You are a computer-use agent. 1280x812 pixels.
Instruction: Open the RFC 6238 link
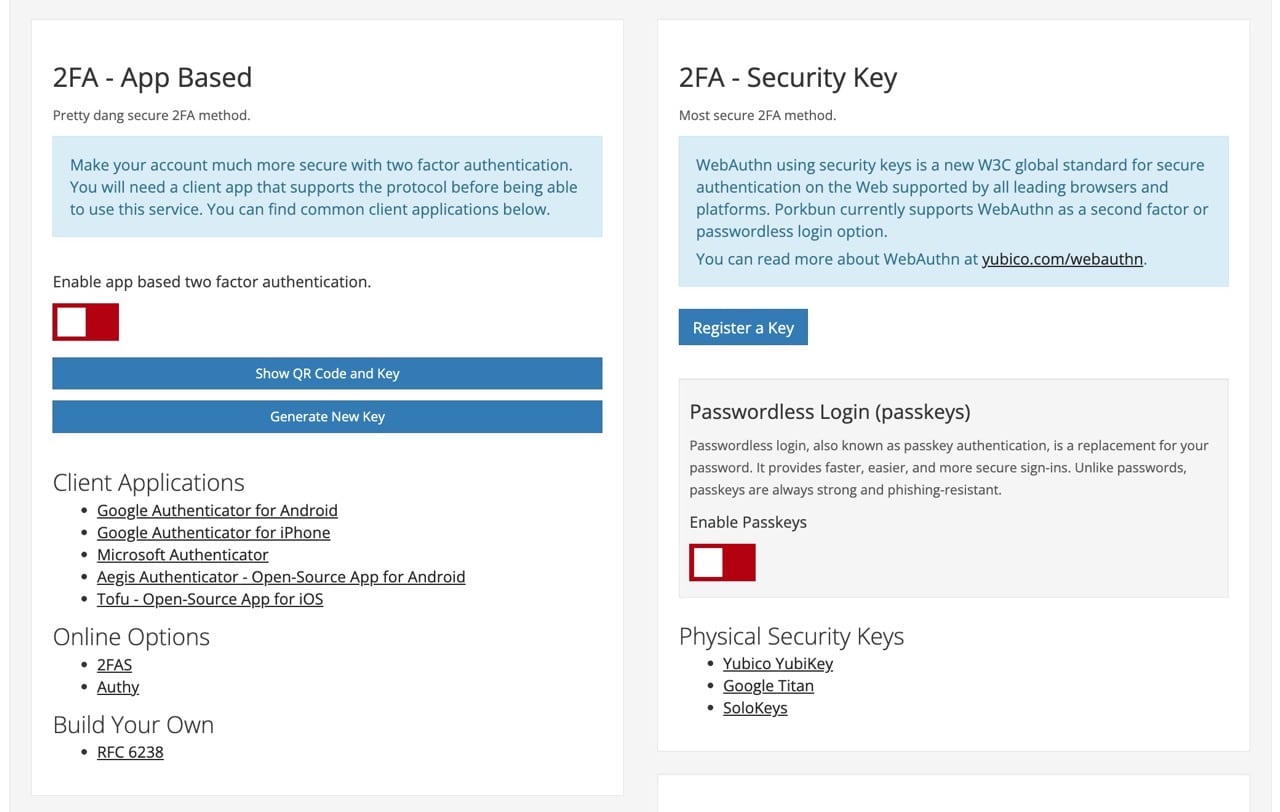point(130,752)
